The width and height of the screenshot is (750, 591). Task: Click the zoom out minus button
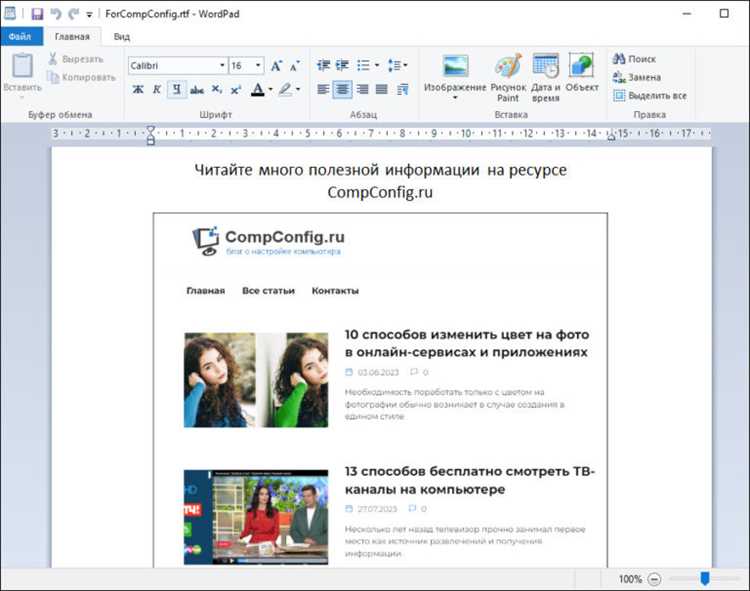point(654,579)
